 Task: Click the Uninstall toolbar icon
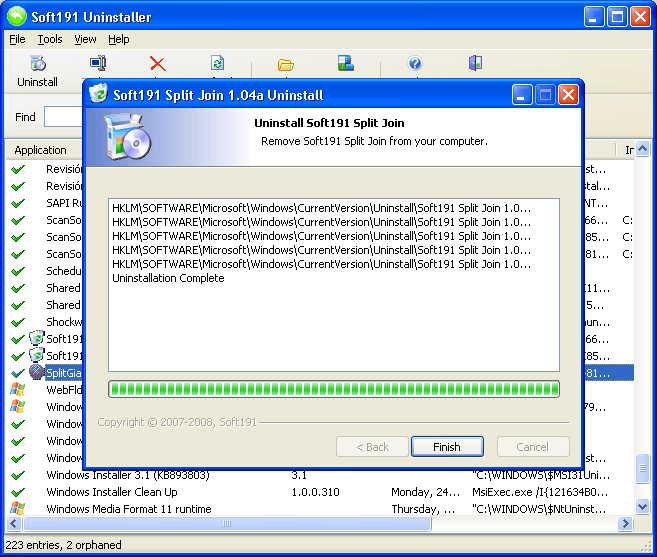pyautogui.click(x=38, y=64)
